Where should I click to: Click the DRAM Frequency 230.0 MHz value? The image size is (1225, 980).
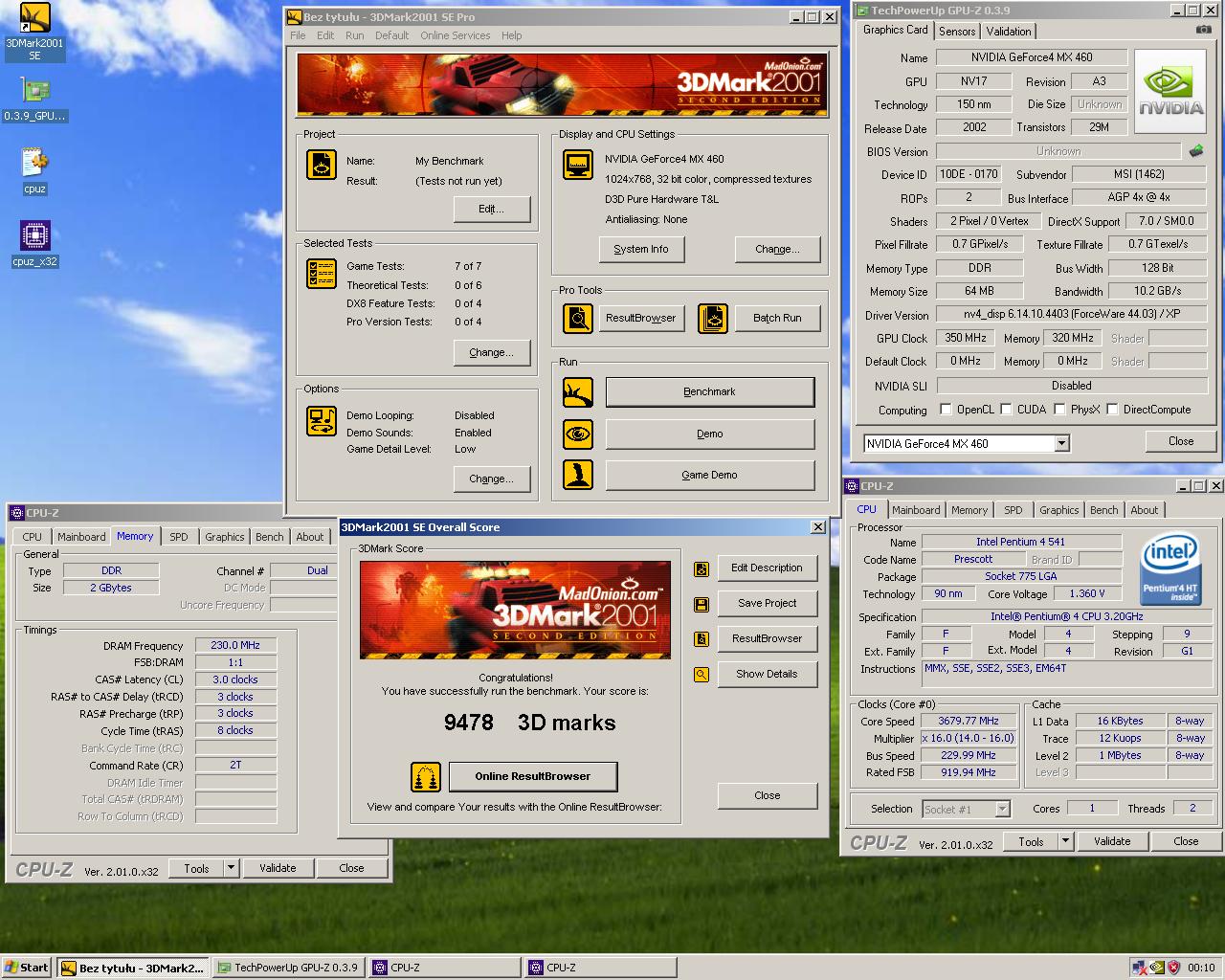coord(235,645)
